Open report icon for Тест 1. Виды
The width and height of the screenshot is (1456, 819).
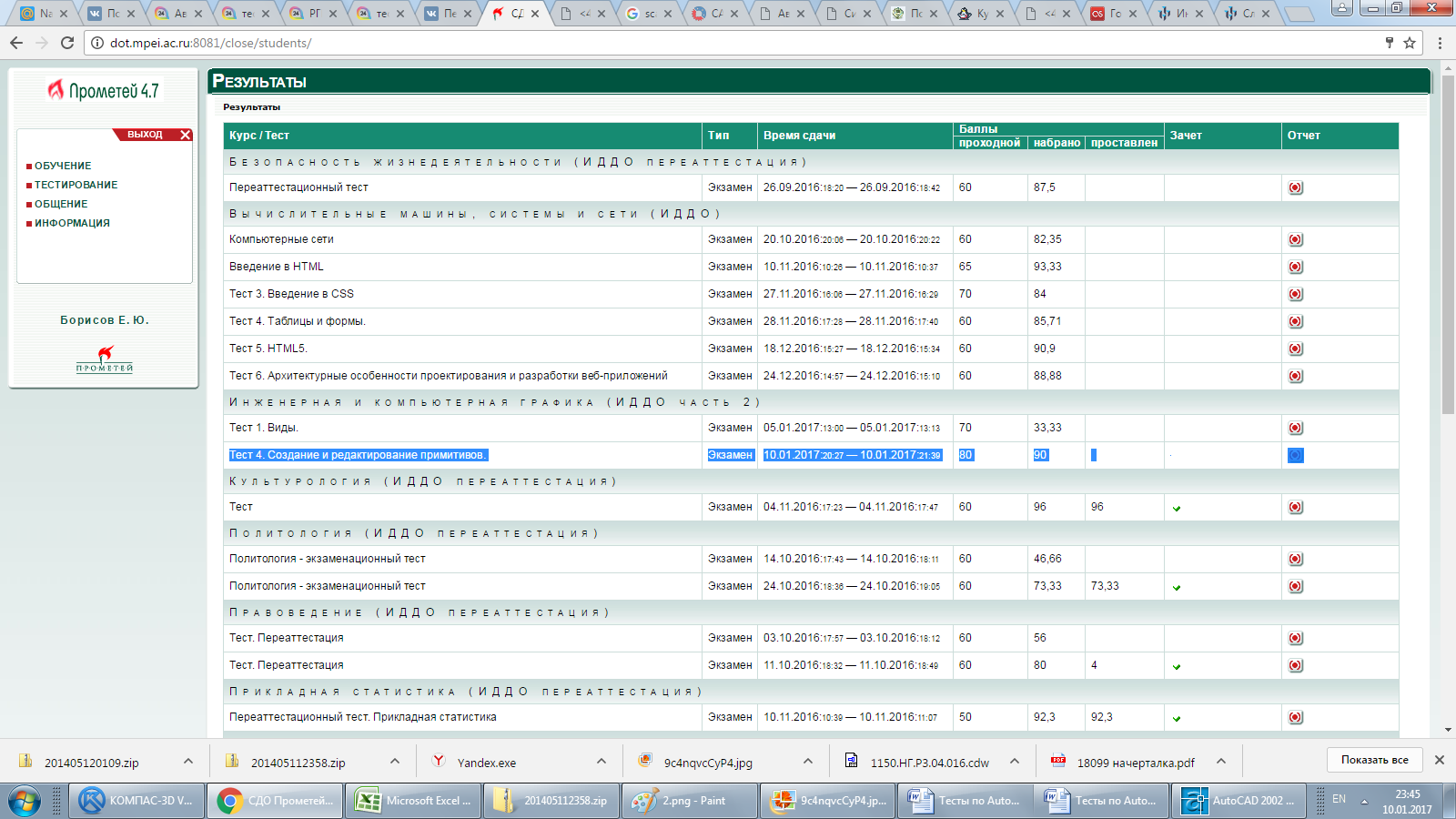[x=1296, y=428]
